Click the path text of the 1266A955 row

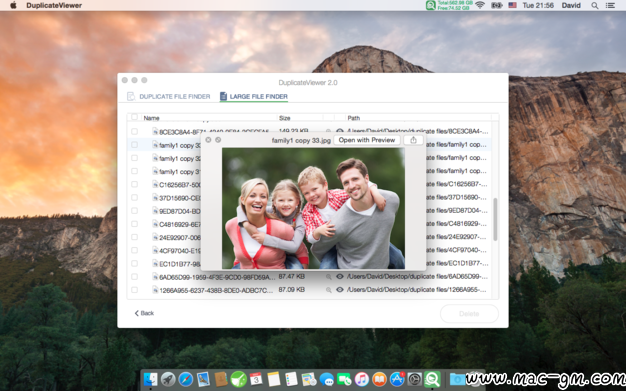tap(417, 290)
